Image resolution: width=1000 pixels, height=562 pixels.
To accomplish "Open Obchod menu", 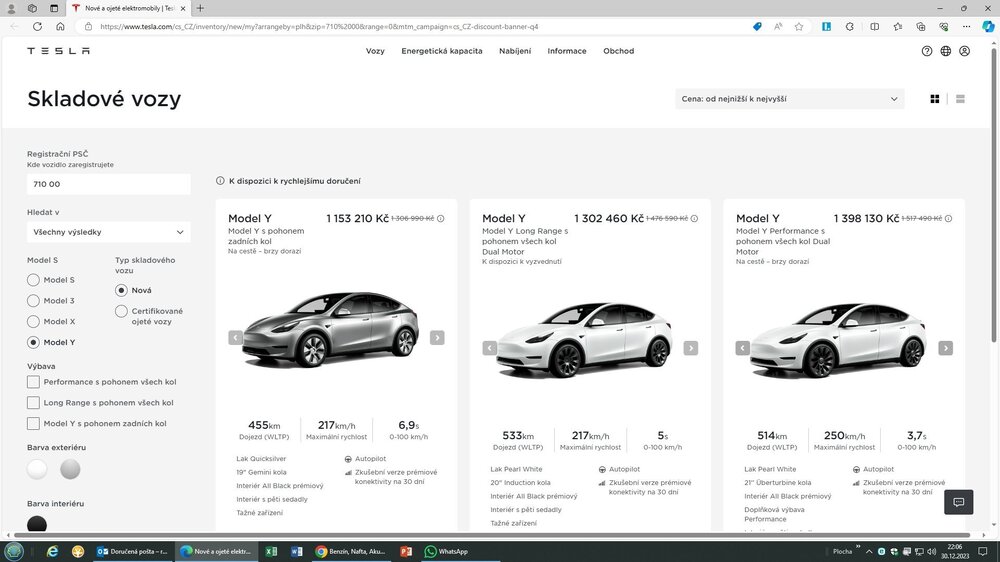I will 619,51.
